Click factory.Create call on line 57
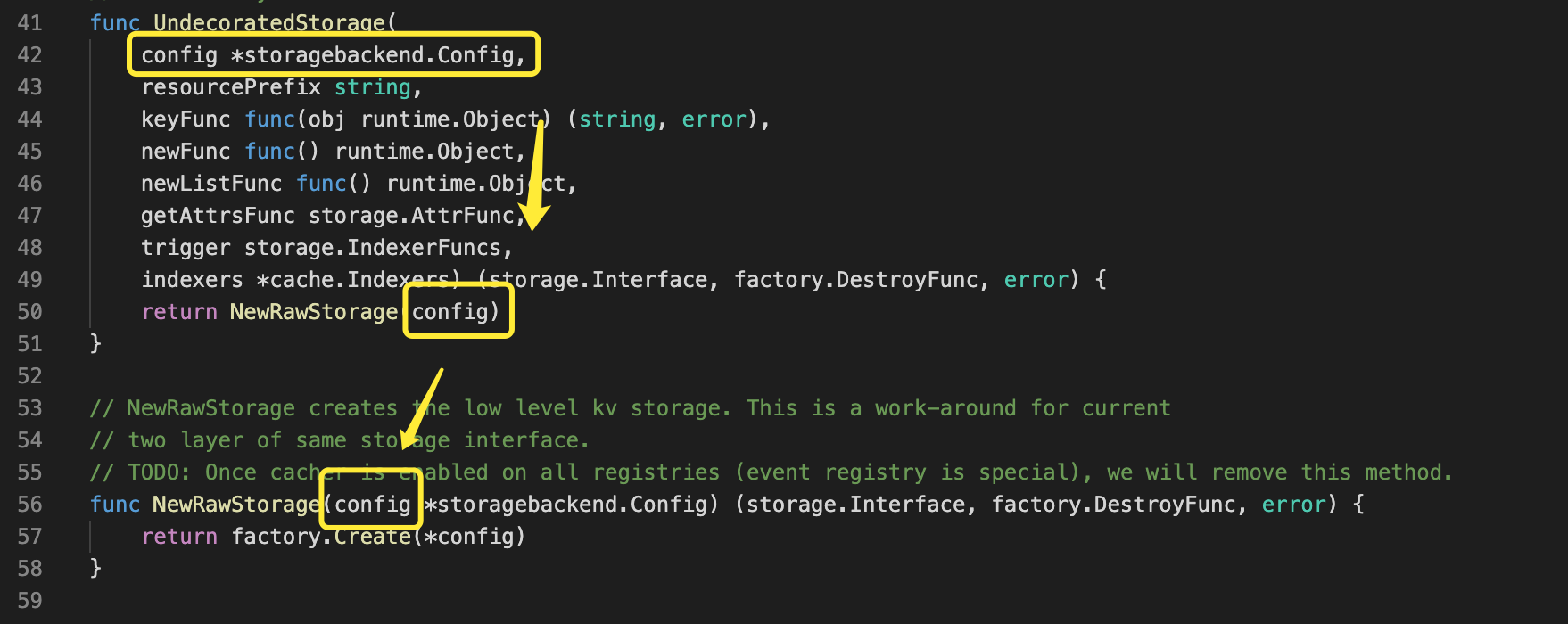This screenshot has height=624, width=1568. [321, 537]
